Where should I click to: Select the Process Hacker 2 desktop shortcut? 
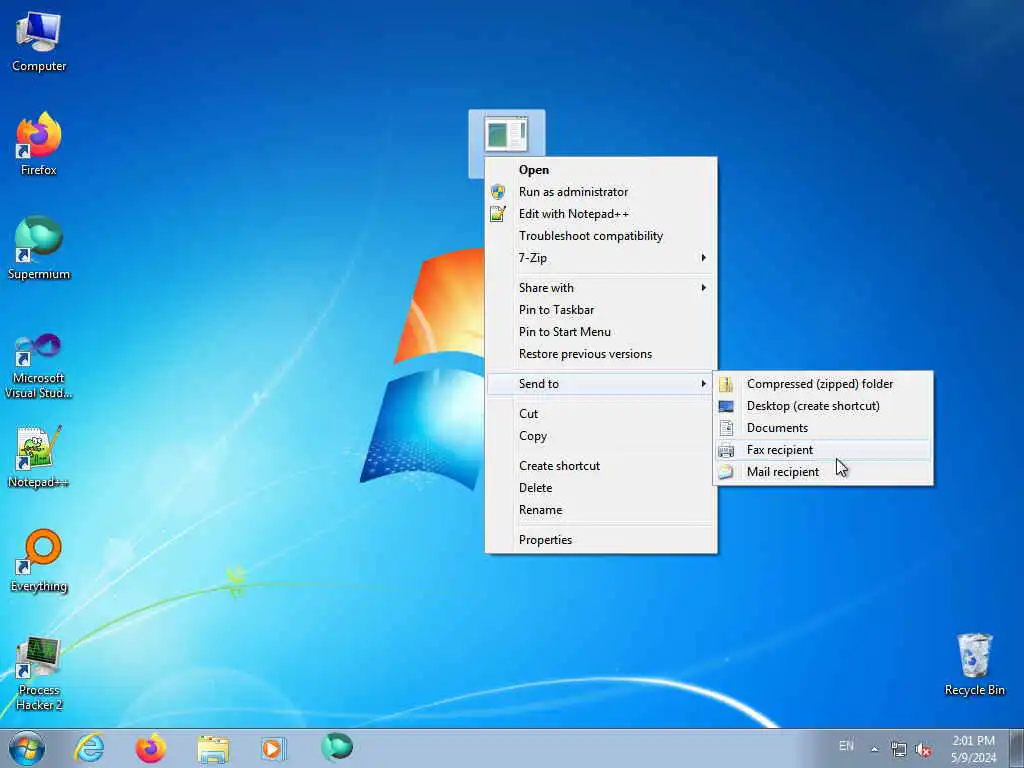[39, 673]
